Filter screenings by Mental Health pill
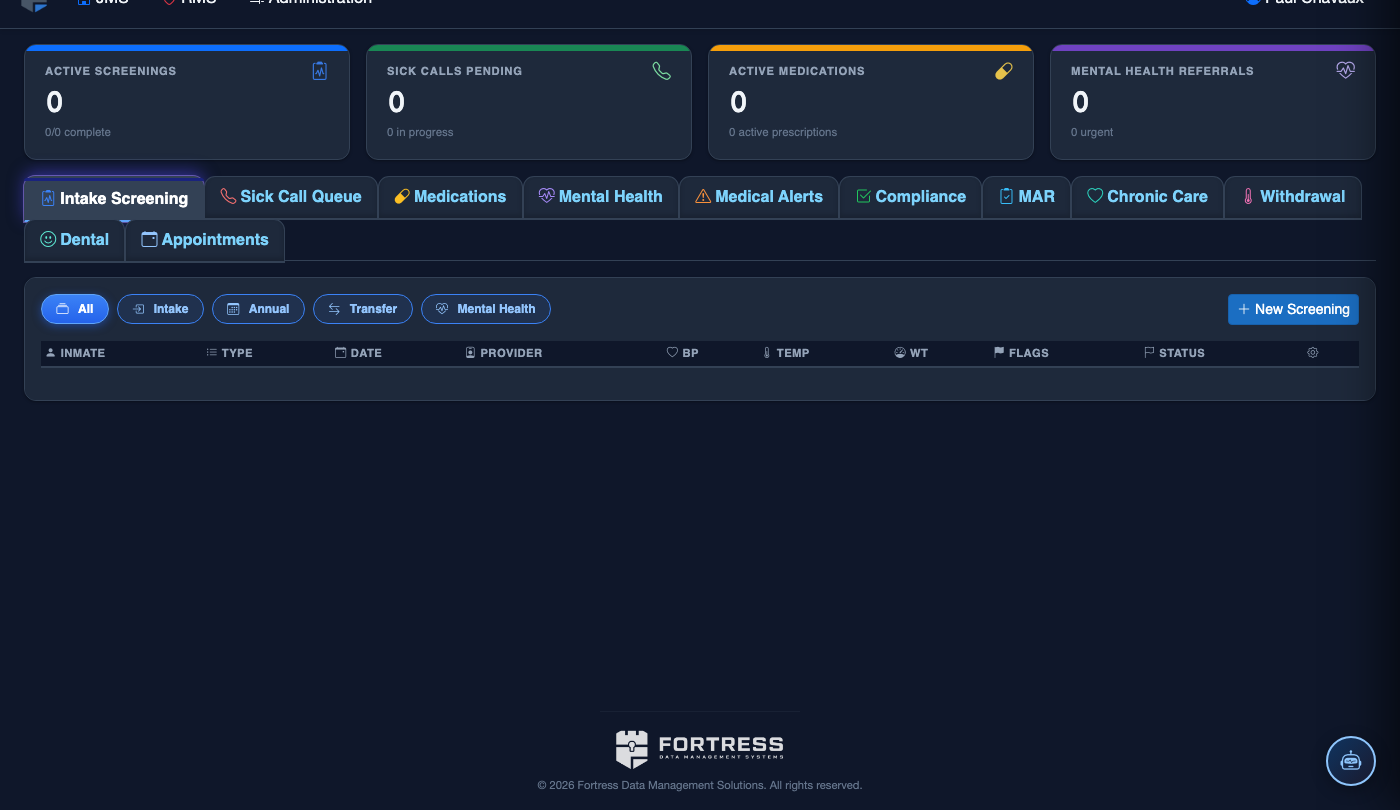1400x810 pixels. coord(486,309)
